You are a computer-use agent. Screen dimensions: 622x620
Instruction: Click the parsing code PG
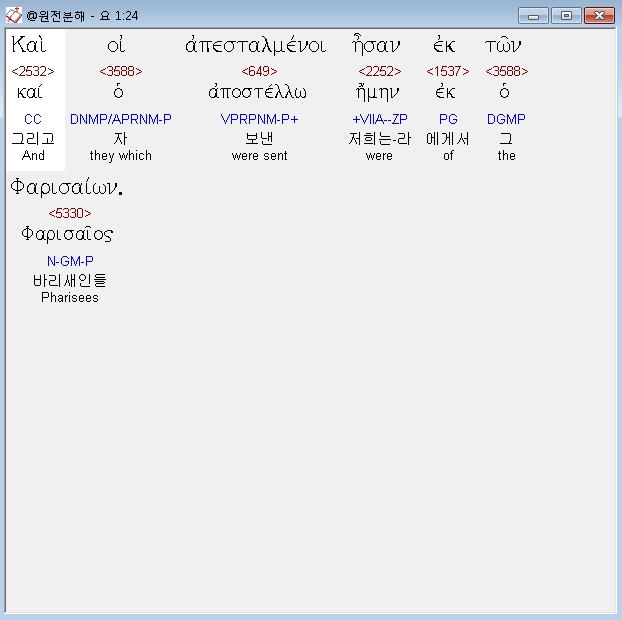[x=448, y=119]
